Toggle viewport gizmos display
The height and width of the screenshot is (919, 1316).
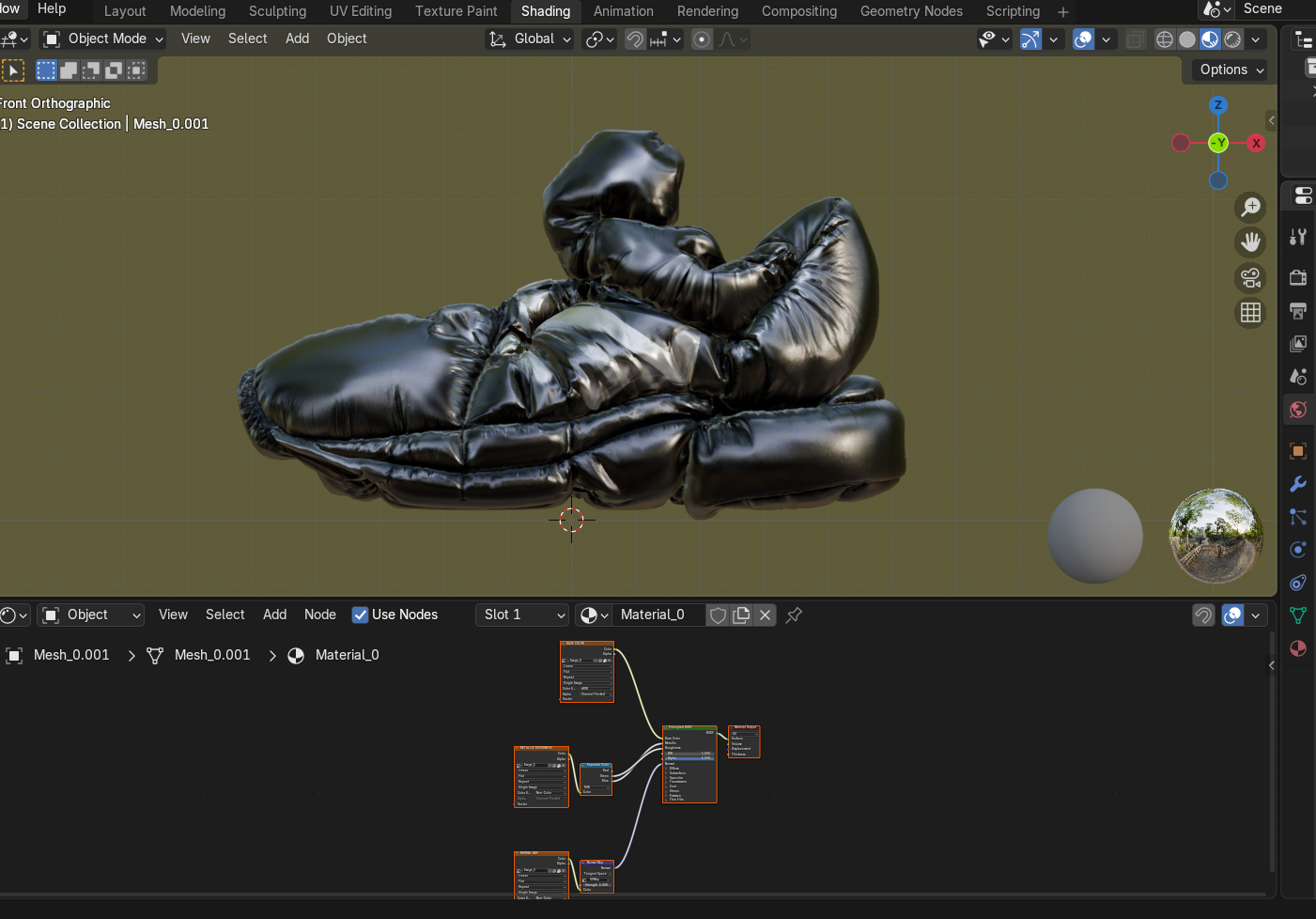[x=1030, y=39]
